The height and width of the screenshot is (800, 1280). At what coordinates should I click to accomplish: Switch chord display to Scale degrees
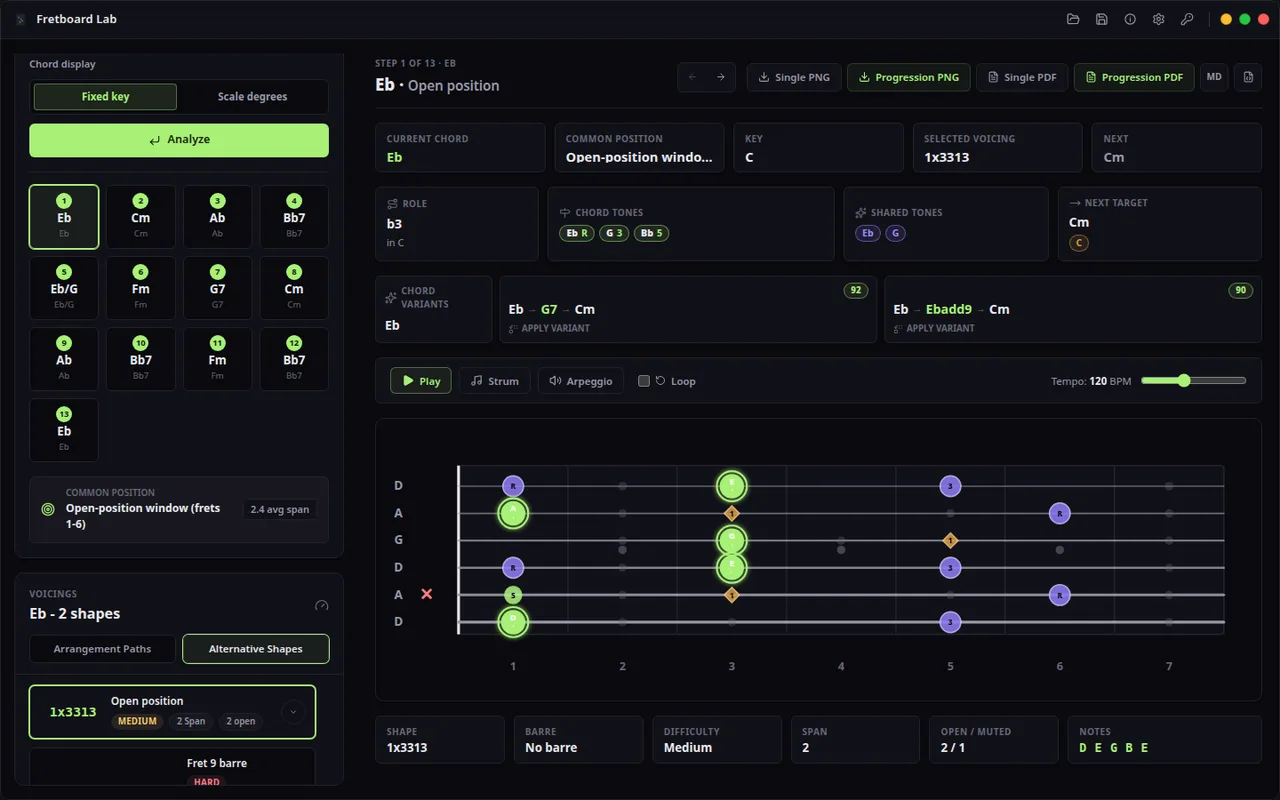(x=252, y=97)
